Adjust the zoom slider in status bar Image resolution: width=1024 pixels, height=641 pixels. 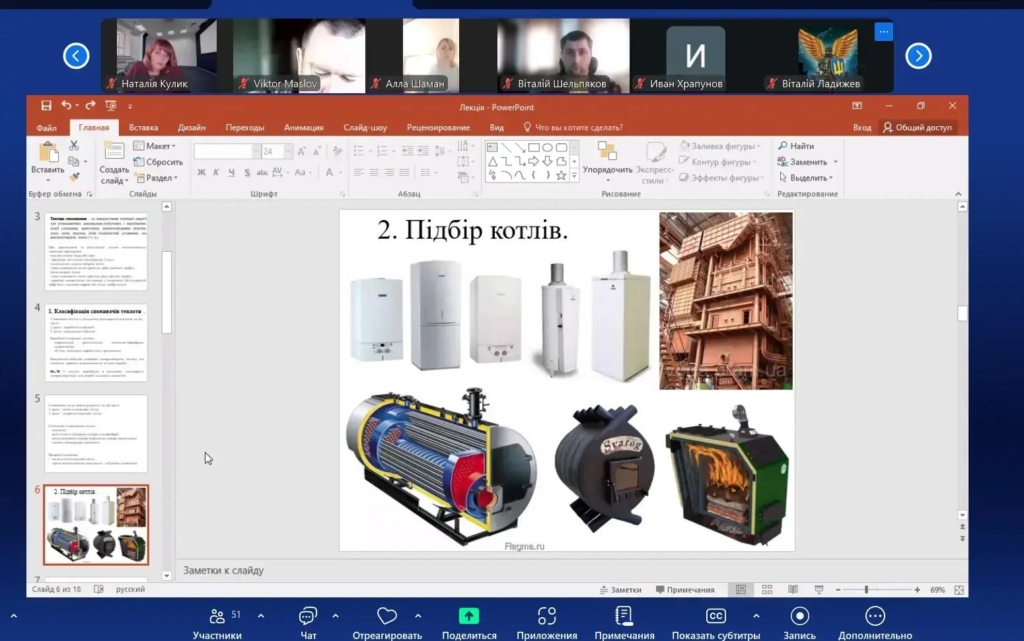[866, 590]
